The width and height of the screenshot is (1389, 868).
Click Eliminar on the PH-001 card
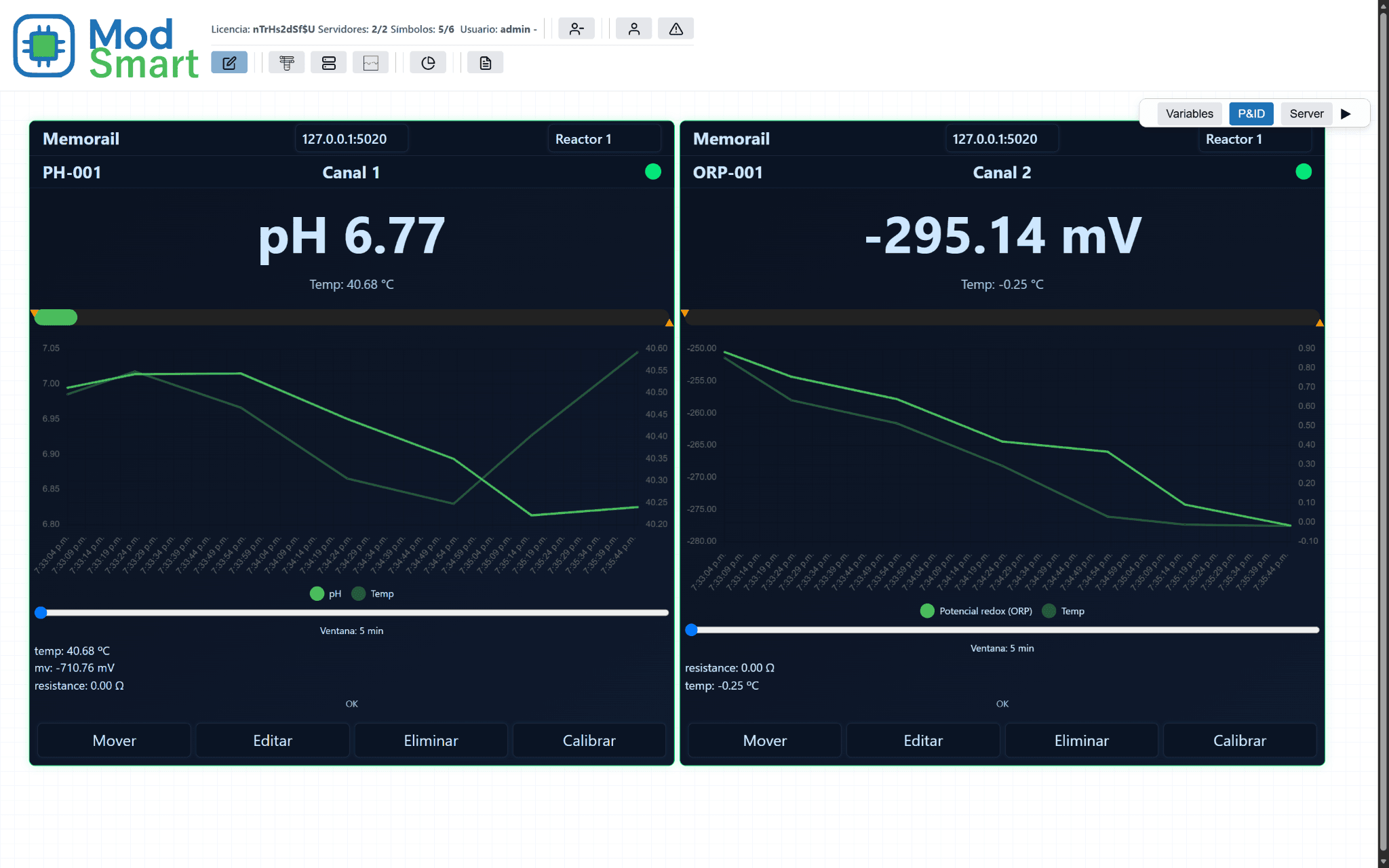(x=431, y=741)
